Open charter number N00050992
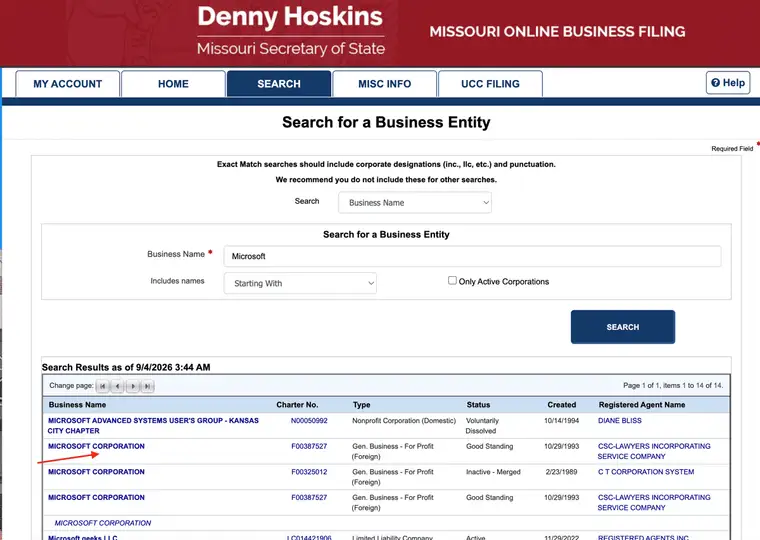 [309, 421]
